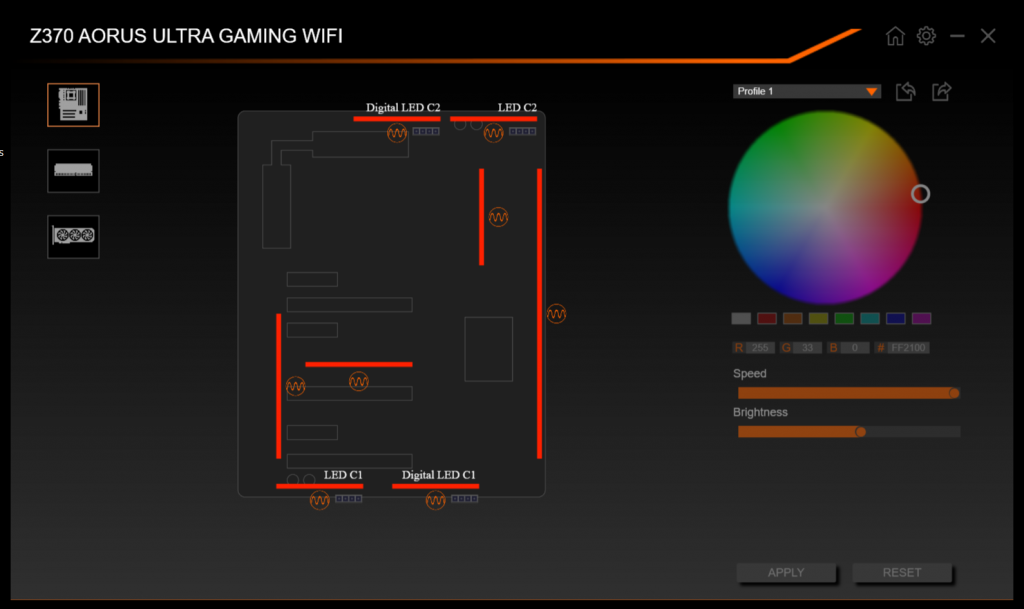Pick the blue color swatch
Screen dimensions: 1024x609
tap(895, 319)
